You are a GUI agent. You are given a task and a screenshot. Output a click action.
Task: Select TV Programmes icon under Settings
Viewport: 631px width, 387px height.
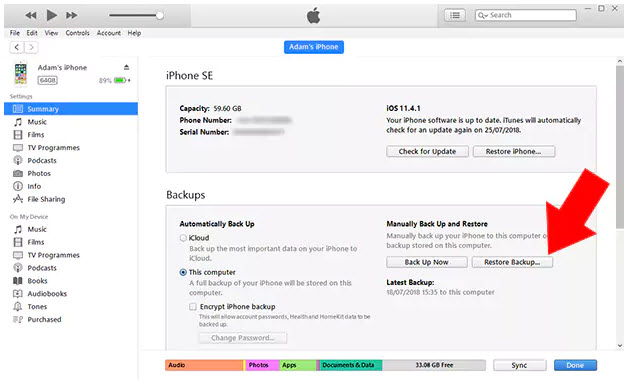[x=18, y=148]
